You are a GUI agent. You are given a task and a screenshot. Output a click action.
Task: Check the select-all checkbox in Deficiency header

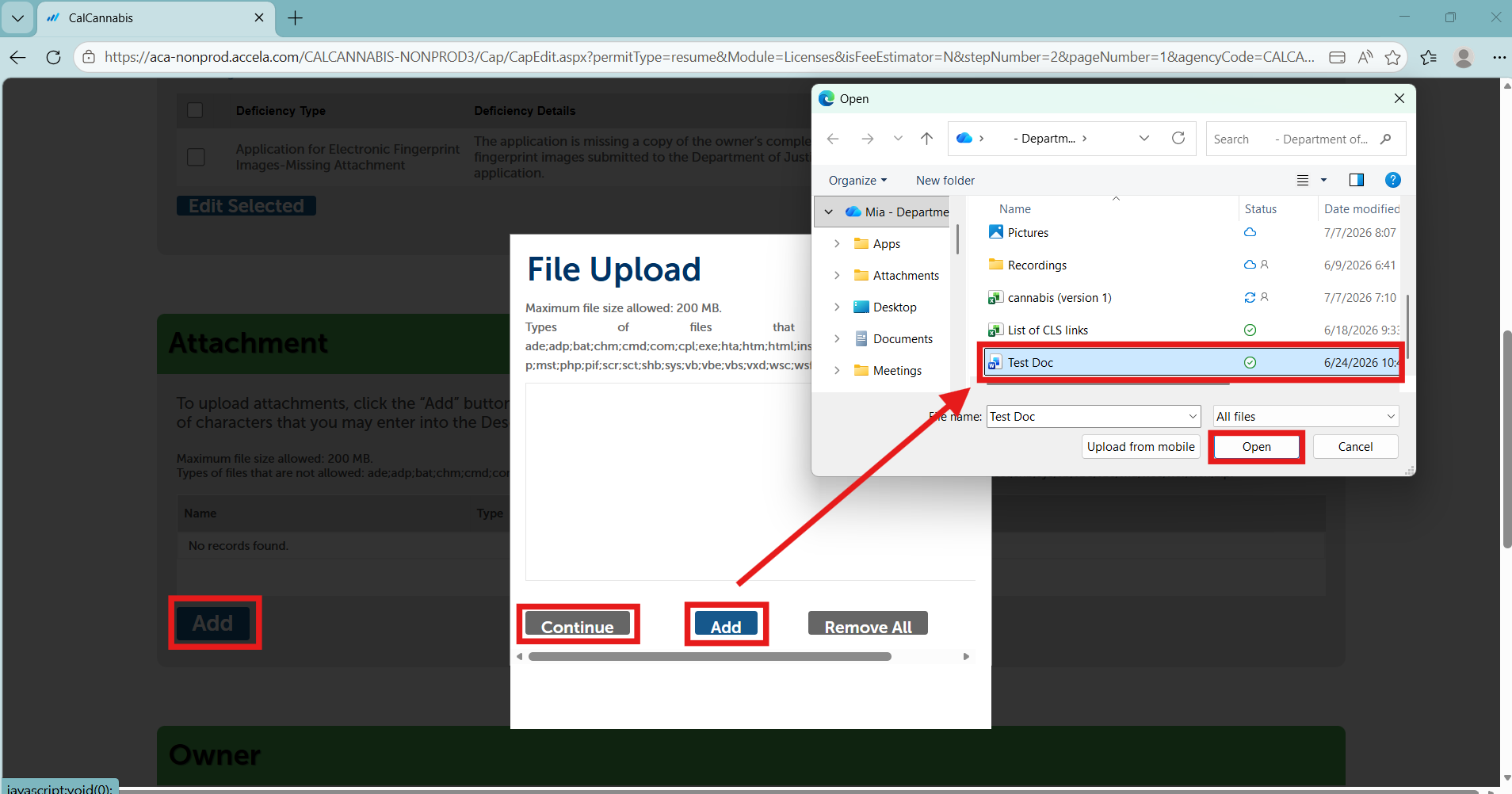tap(195, 110)
